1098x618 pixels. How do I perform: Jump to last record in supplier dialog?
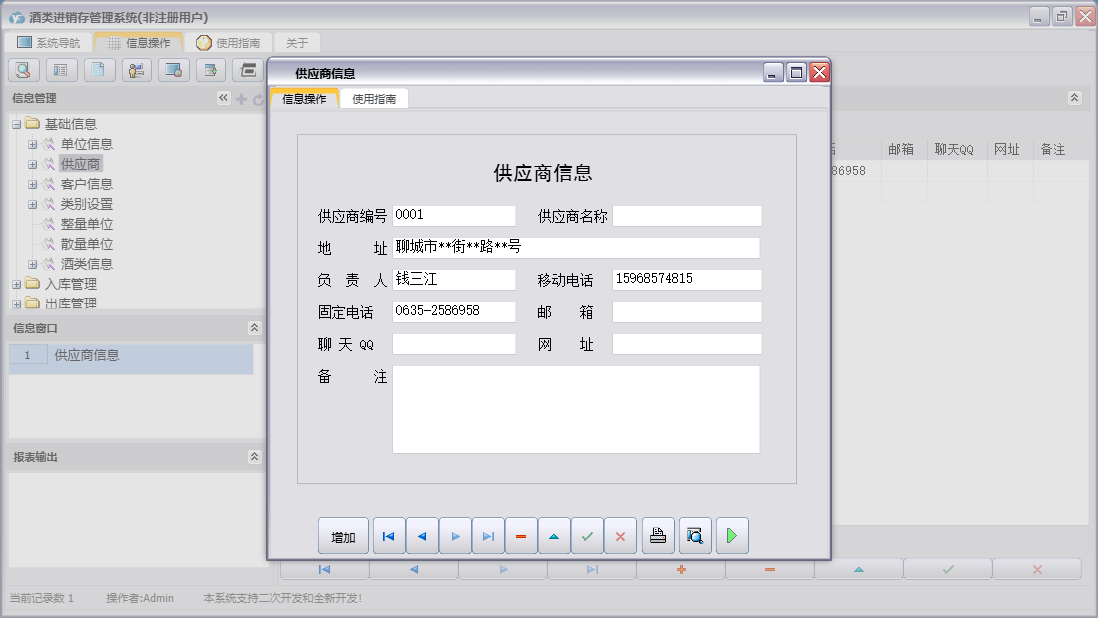point(488,536)
